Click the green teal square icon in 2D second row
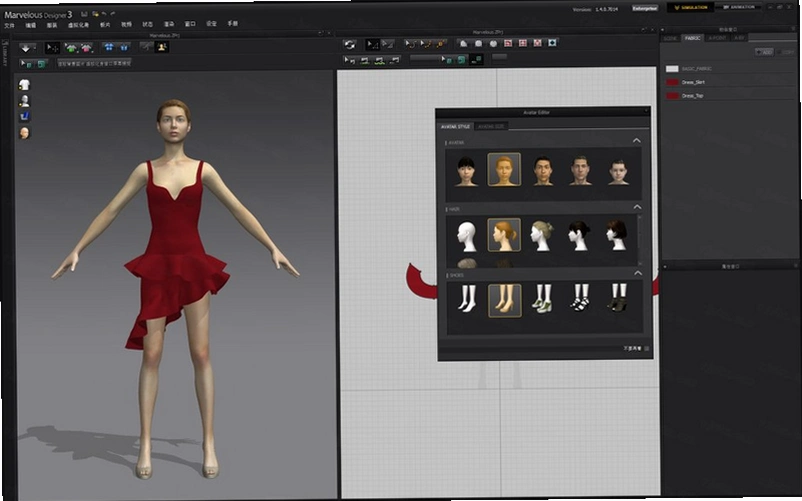Screen dimensions: 802x501 (461, 60)
